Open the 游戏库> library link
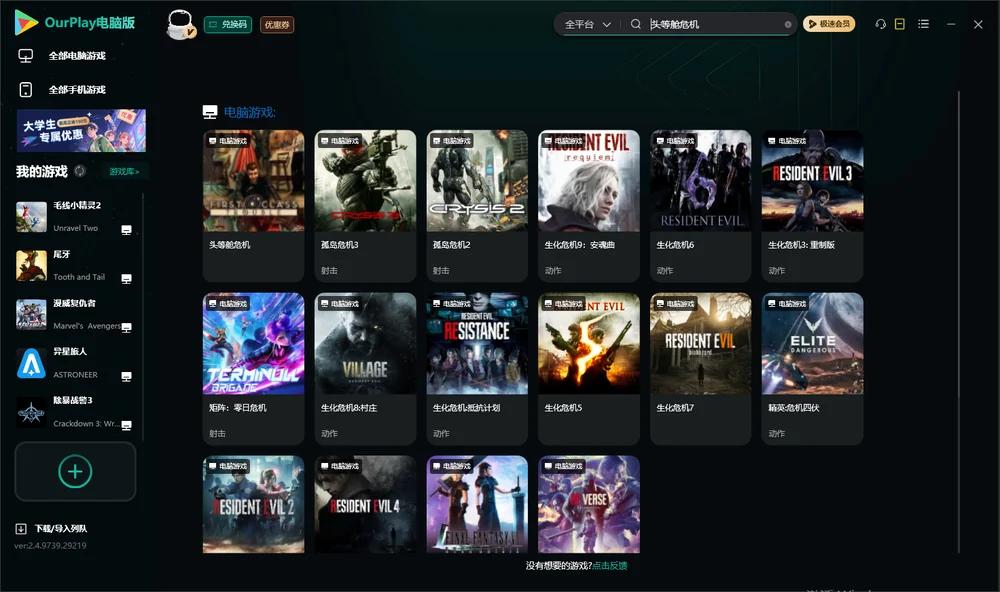1000x592 pixels. pyautogui.click(x=124, y=172)
